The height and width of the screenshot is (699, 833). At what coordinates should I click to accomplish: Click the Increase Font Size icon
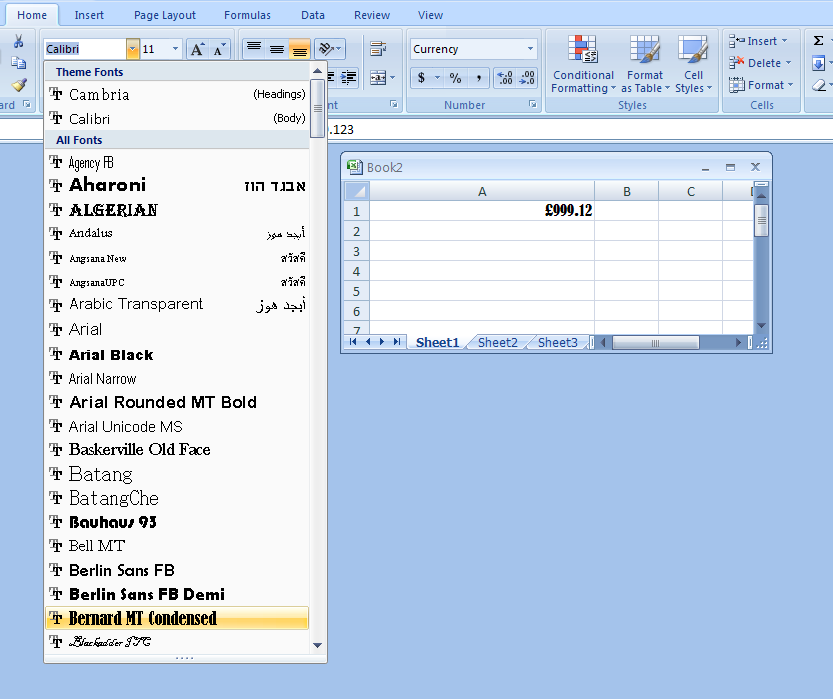tap(198, 47)
